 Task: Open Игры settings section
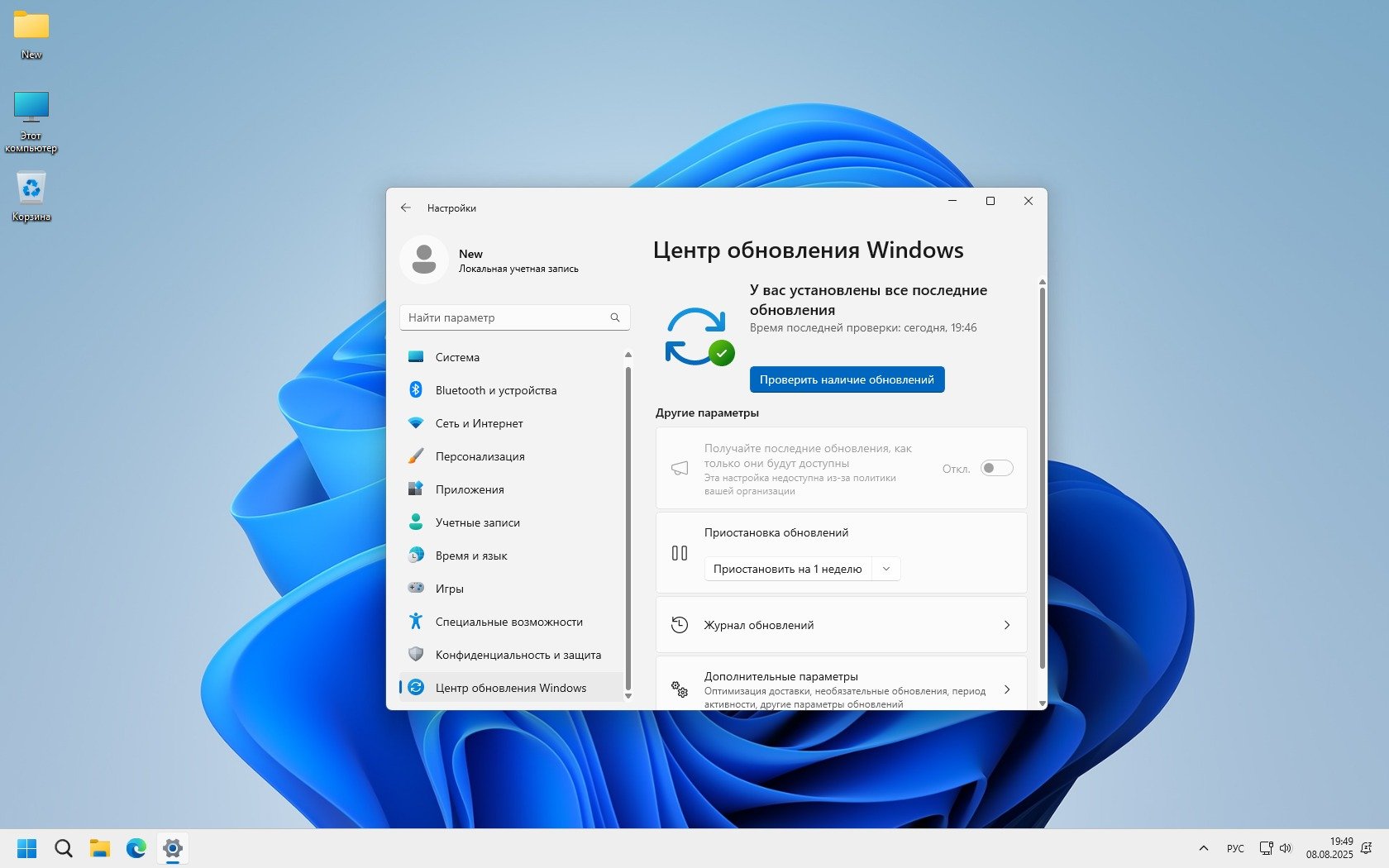(x=511, y=589)
